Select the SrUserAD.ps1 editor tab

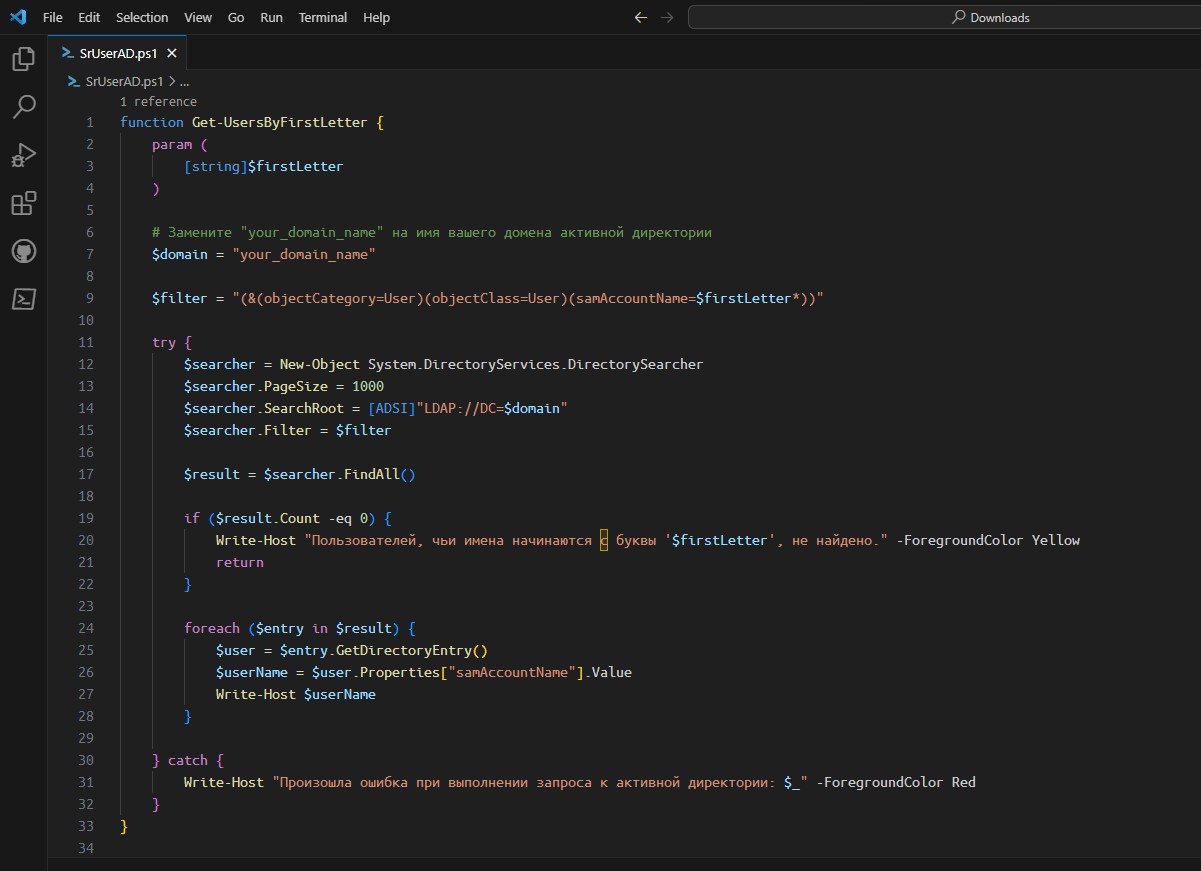coord(117,54)
